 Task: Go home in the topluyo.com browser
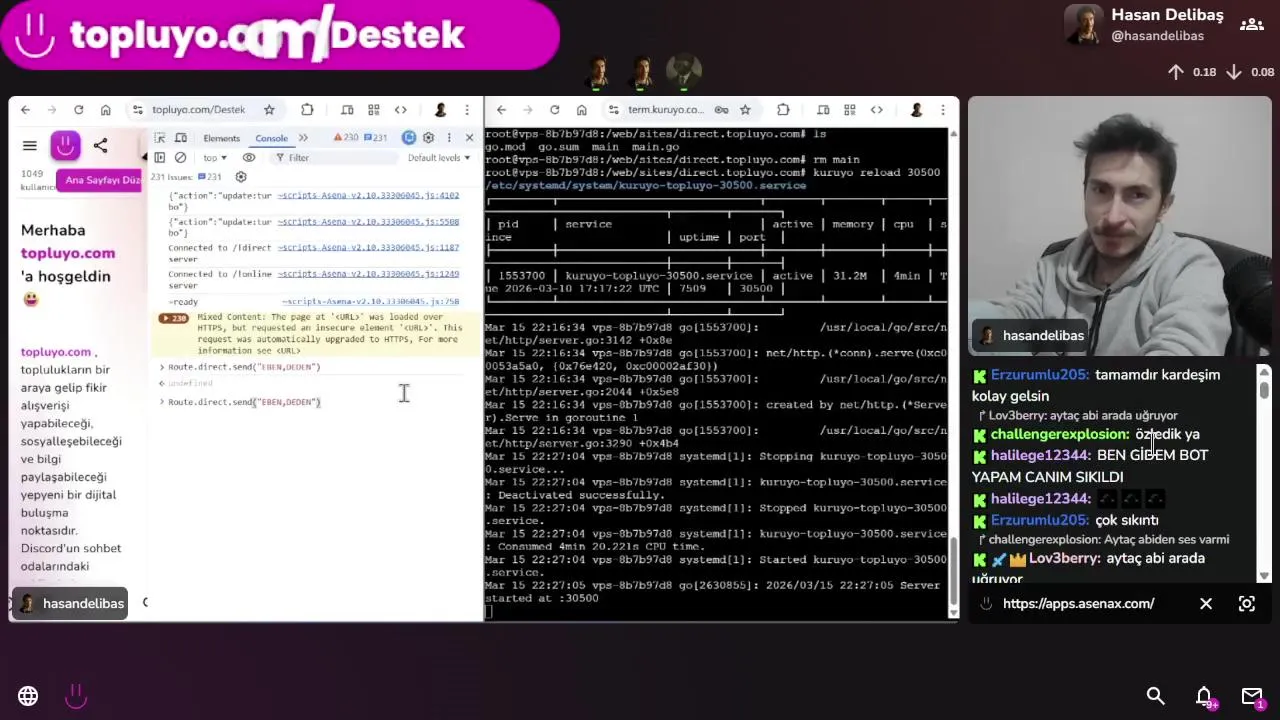click(x=106, y=110)
